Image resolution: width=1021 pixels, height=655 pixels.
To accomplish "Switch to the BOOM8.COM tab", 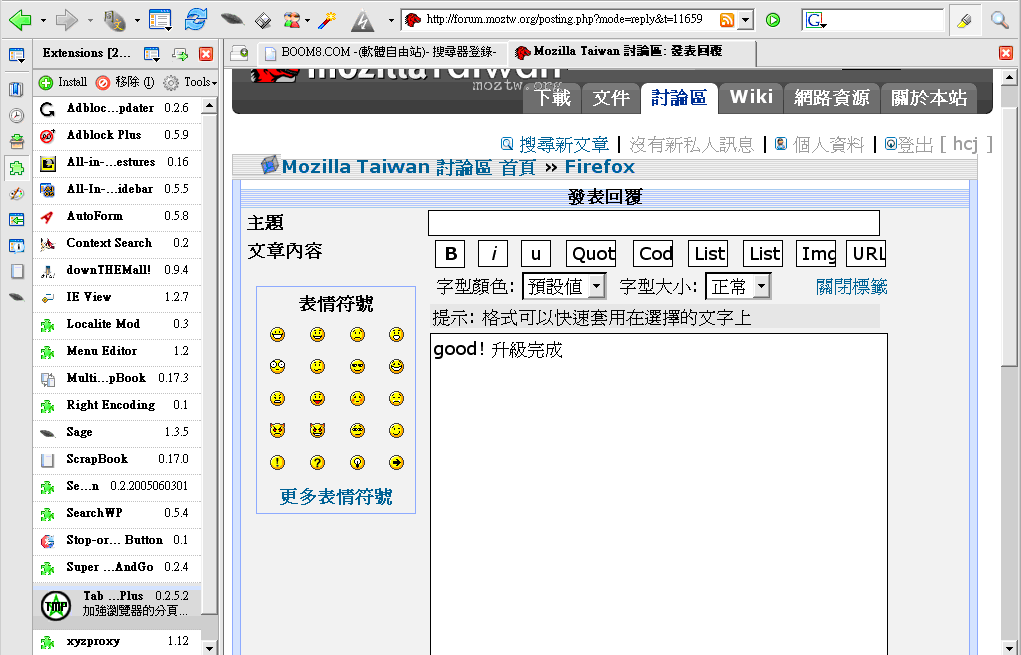I will (380, 52).
